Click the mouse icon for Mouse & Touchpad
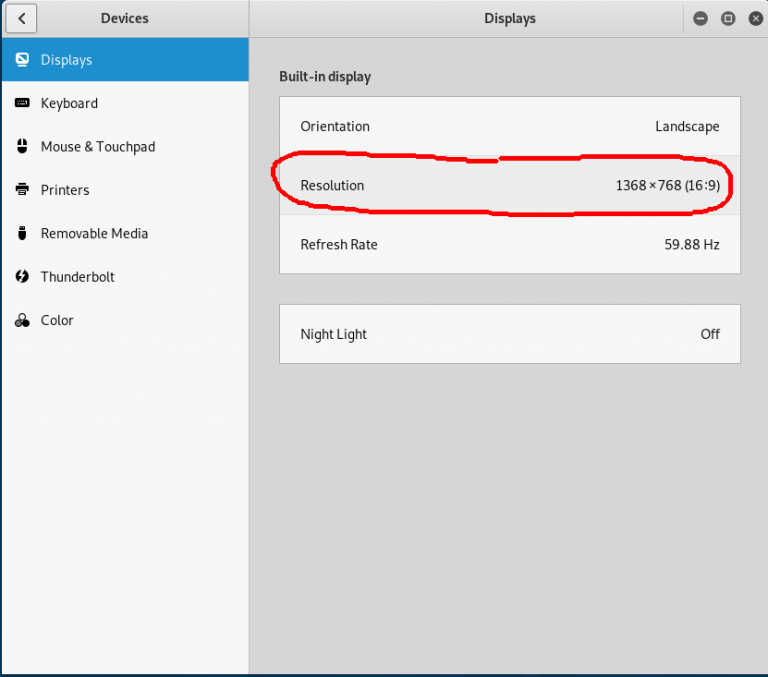The width and height of the screenshot is (768, 677). pos(22,147)
